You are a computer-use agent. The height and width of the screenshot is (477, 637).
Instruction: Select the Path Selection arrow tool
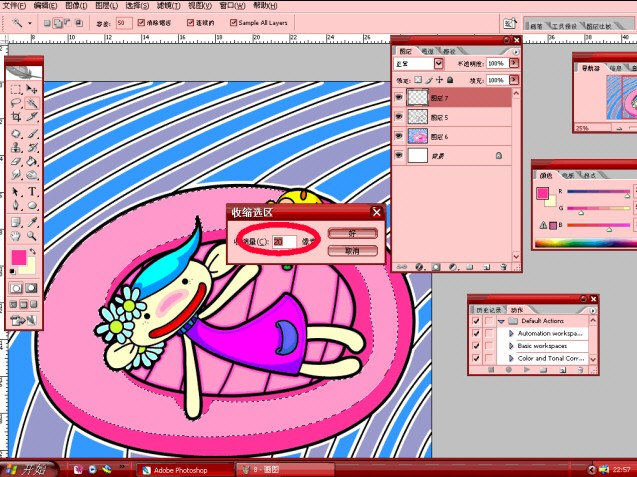coord(16,191)
